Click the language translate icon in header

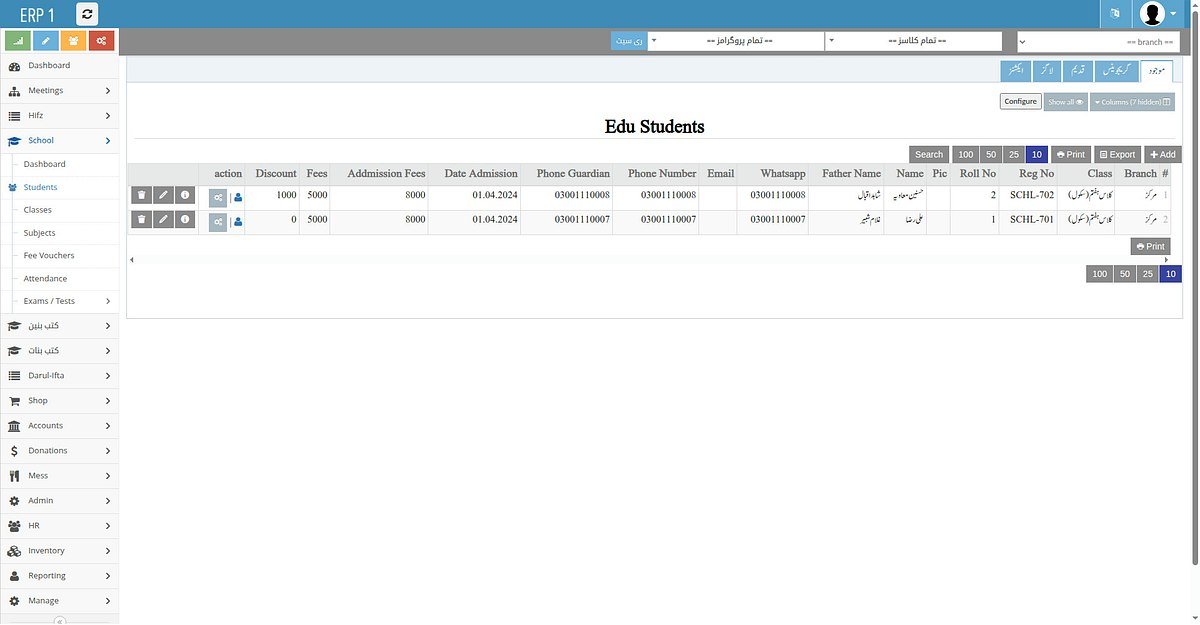(1114, 14)
